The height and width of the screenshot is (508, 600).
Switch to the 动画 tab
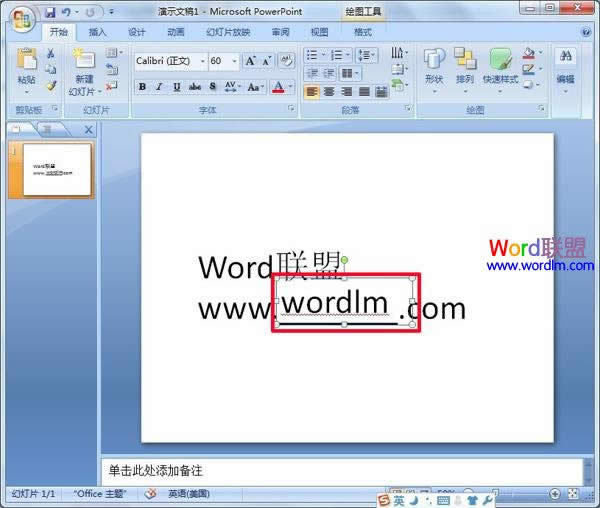(176, 32)
